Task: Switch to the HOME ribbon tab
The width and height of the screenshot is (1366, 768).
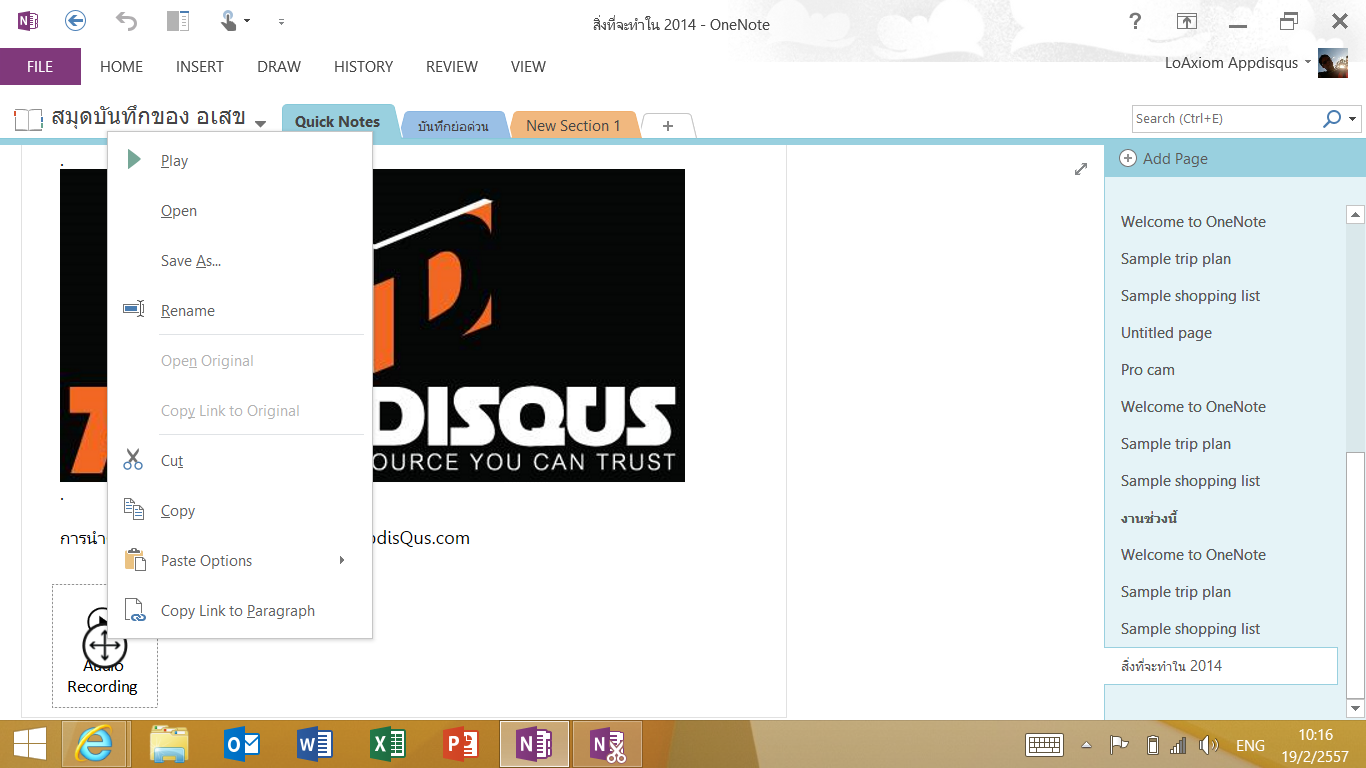Action: point(121,67)
